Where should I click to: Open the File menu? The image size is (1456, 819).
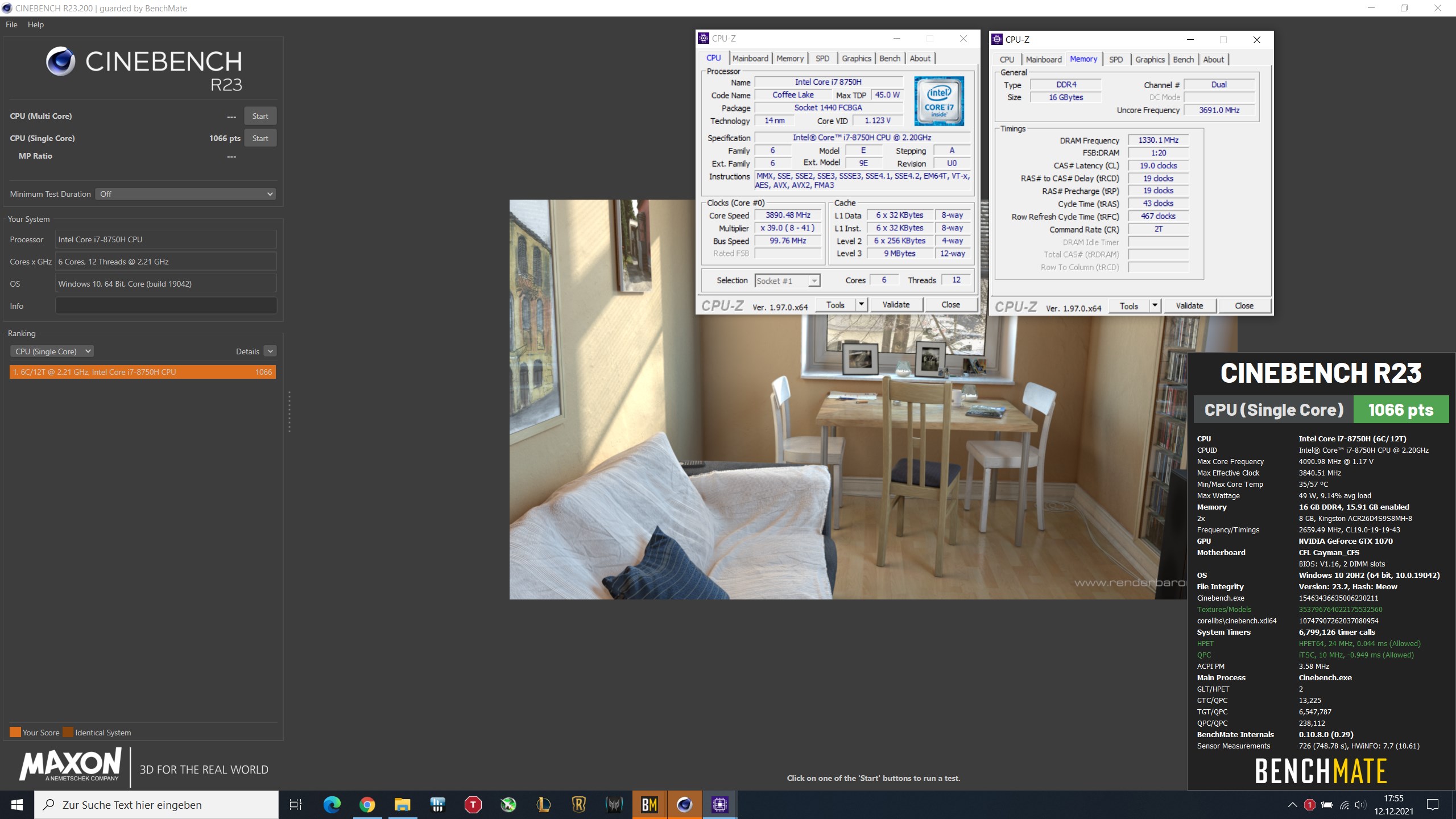pos(11,24)
